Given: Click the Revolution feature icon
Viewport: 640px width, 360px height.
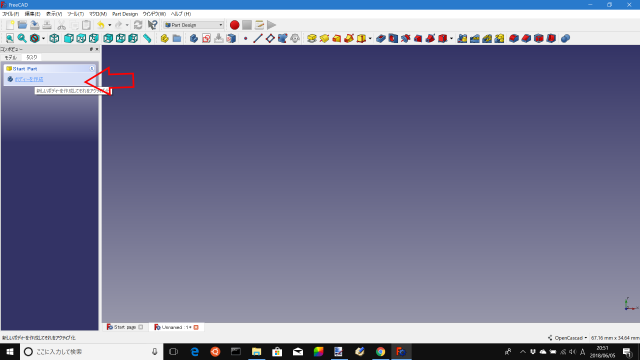Looking at the screenshot, I should point(324,38).
